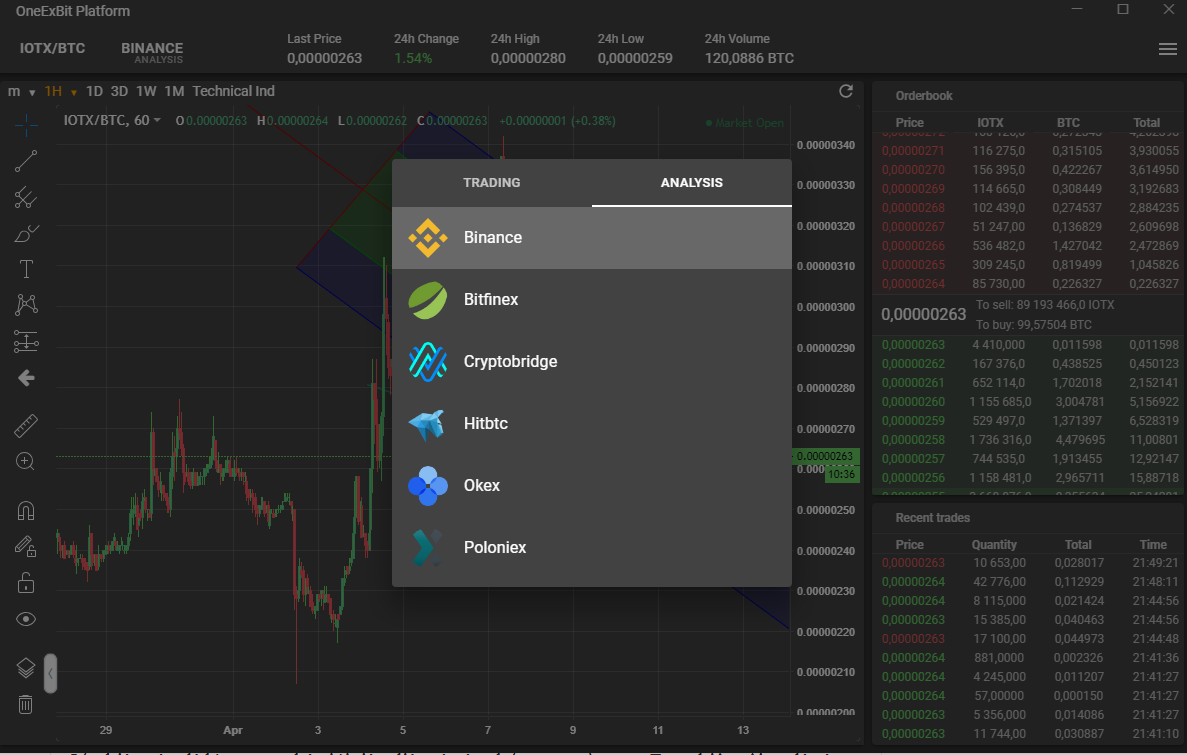The height and width of the screenshot is (755, 1187).
Task: Select the 1D timeframe
Action: coord(94,91)
